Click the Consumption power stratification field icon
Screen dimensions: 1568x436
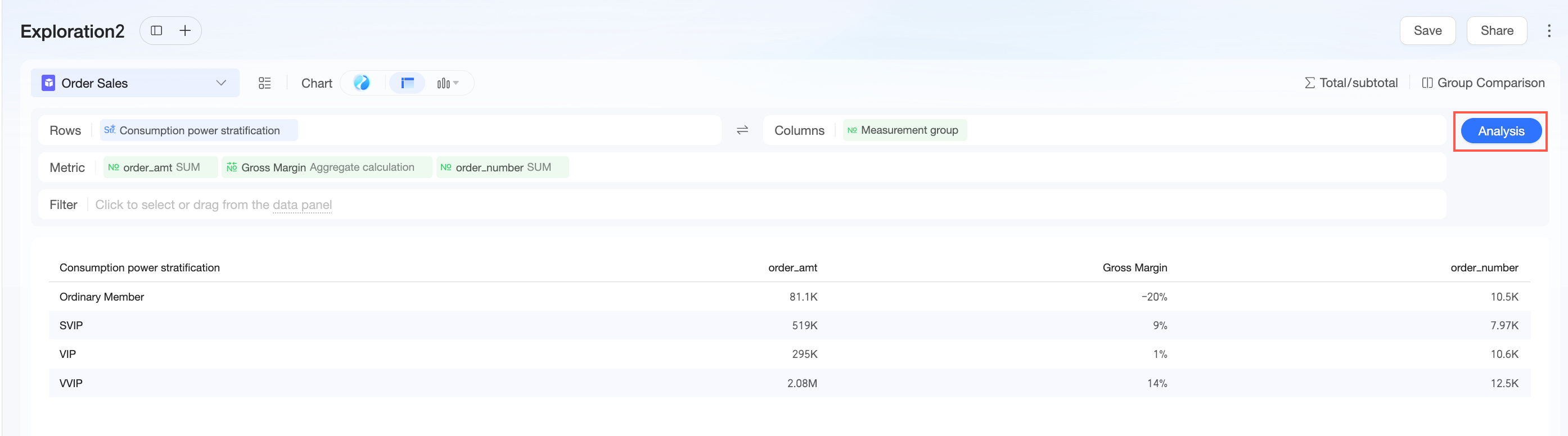pos(110,130)
